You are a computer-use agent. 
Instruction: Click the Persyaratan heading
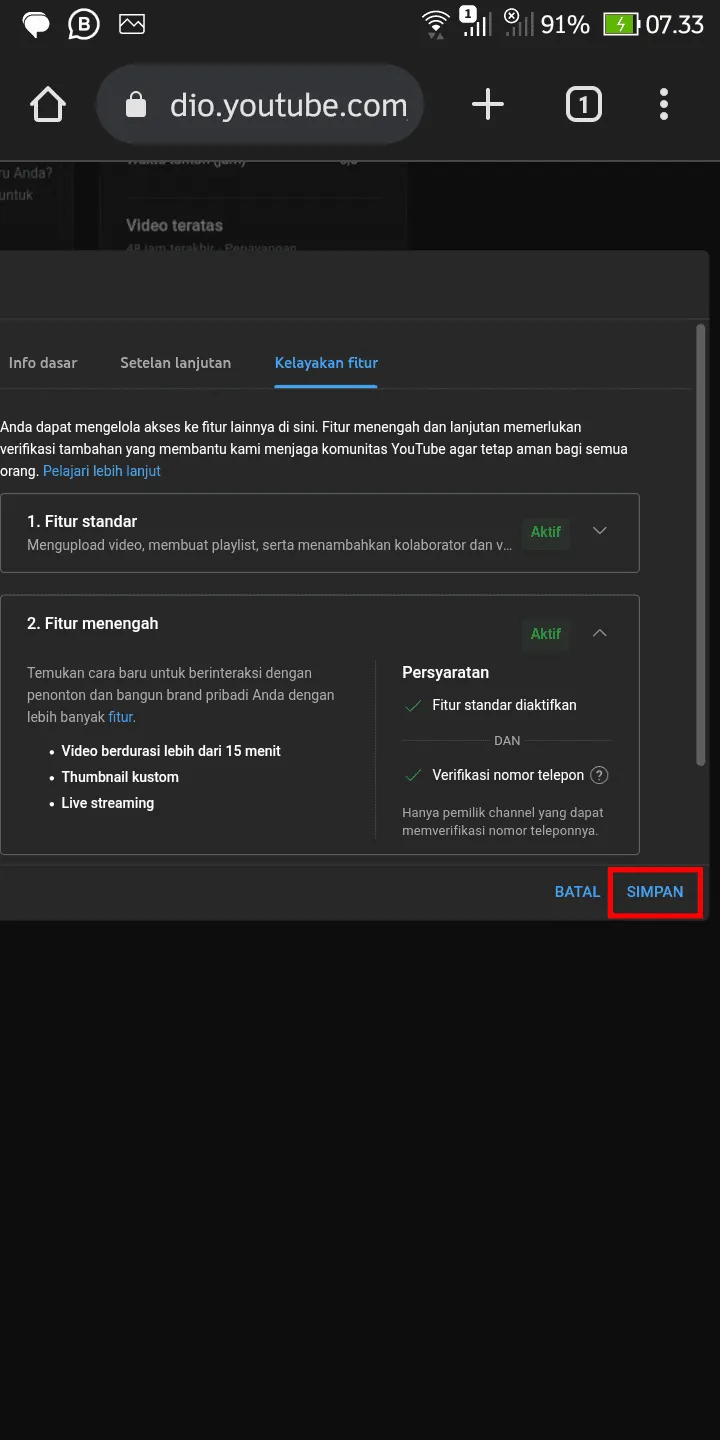446,673
